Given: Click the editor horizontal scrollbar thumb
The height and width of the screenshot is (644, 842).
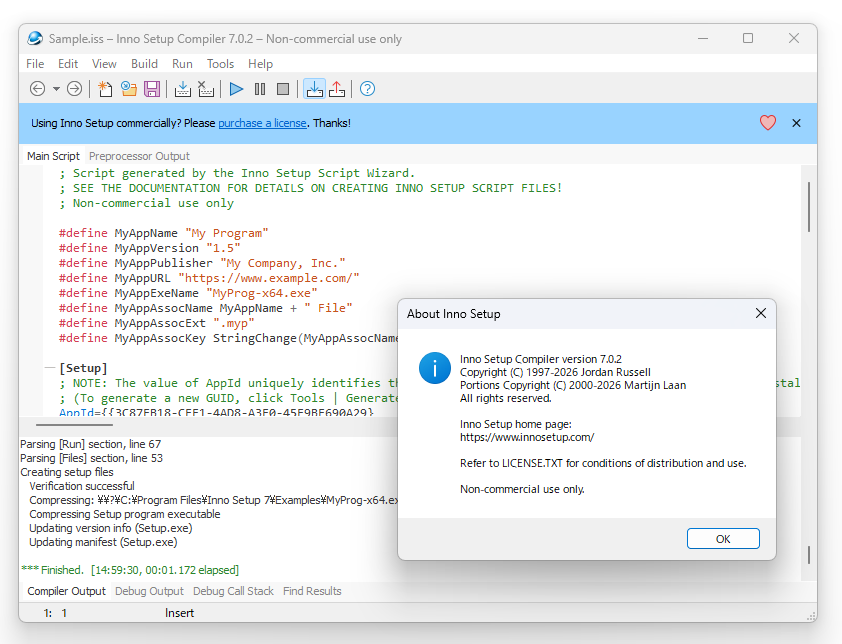Looking at the screenshot, I should pos(75,425).
